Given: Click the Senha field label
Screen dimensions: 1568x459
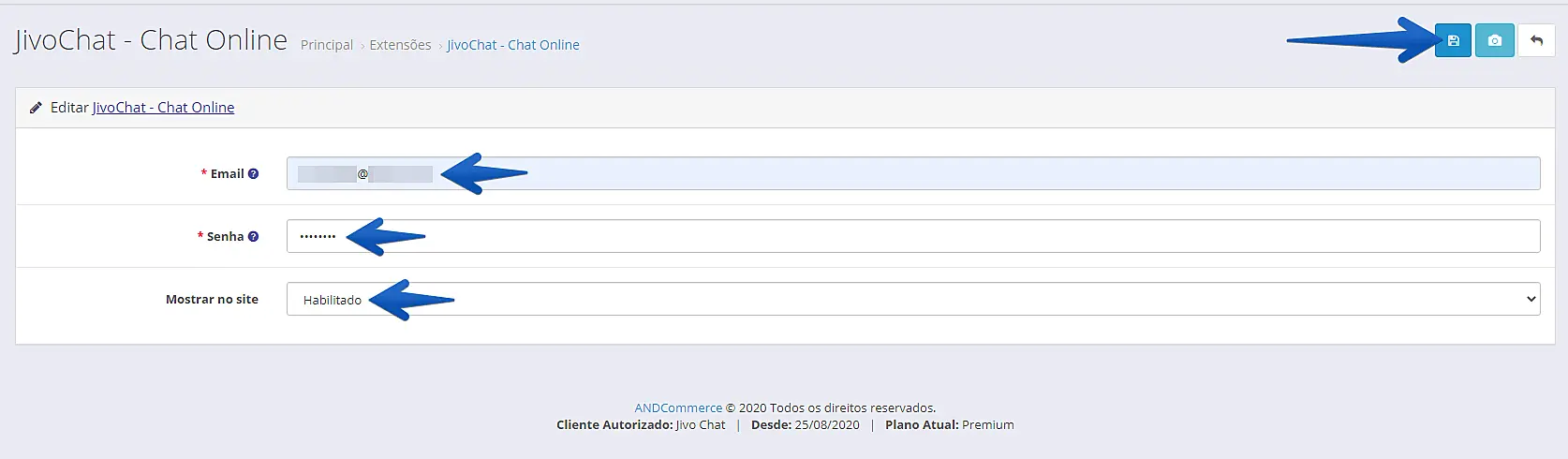Looking at the screenshot, I should click(x=225, y=236).
